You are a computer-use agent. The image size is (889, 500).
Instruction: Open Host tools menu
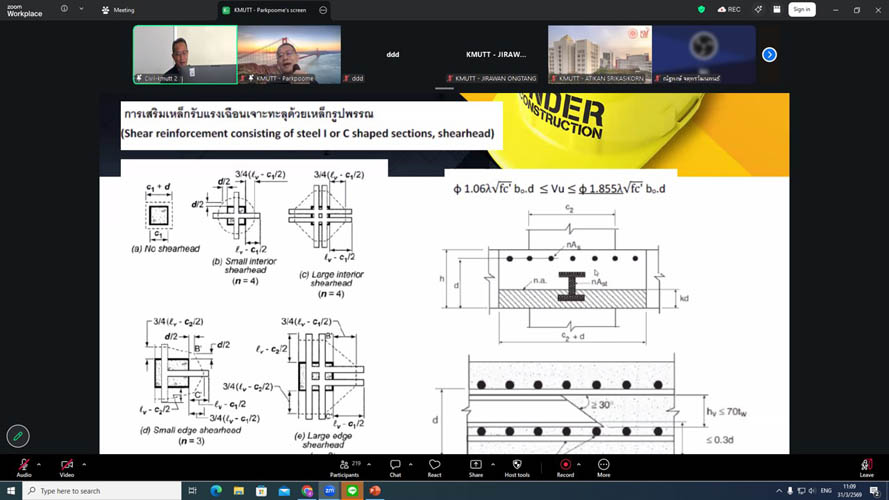[516, 466]
